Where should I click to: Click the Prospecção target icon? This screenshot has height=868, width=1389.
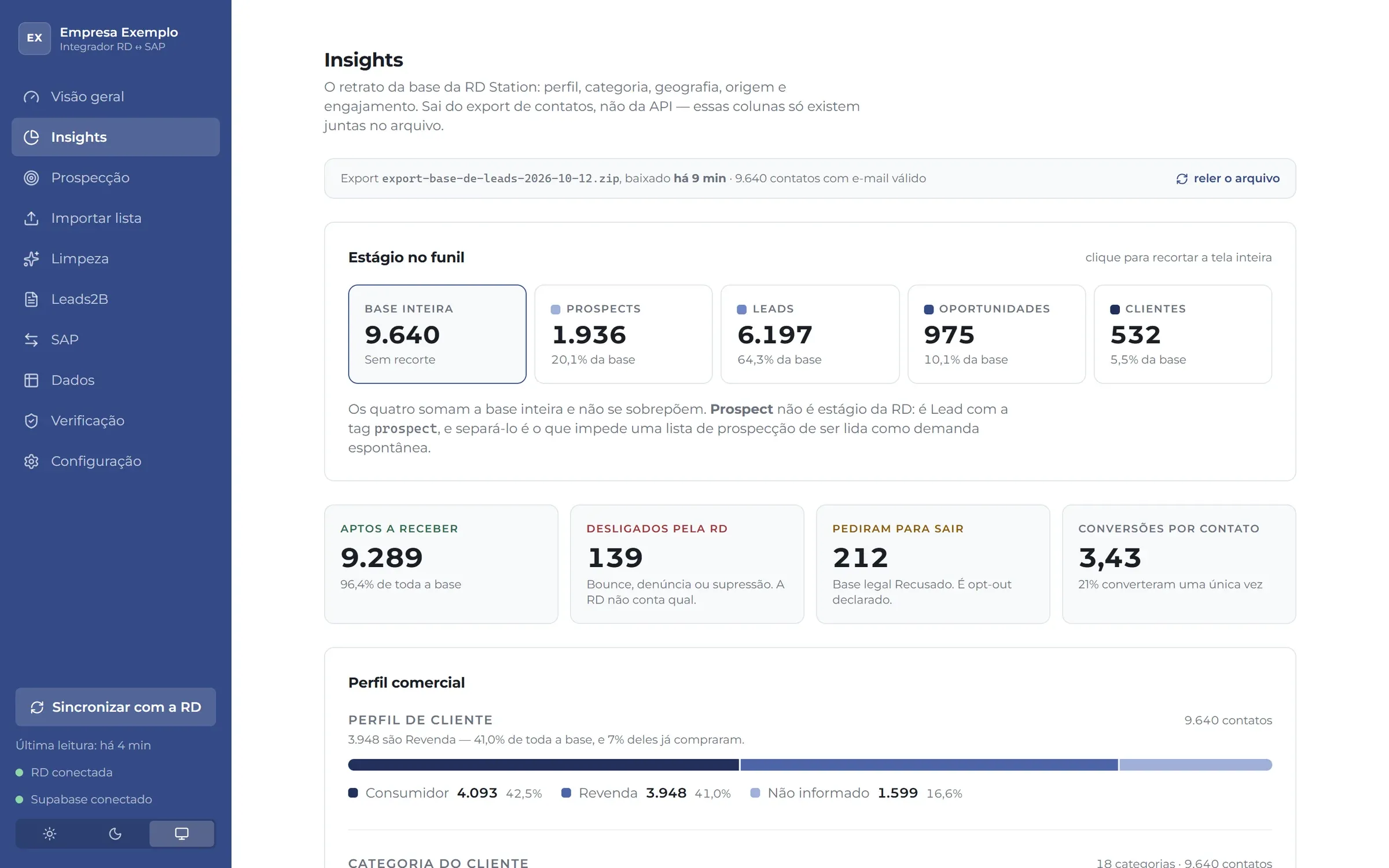31,178
